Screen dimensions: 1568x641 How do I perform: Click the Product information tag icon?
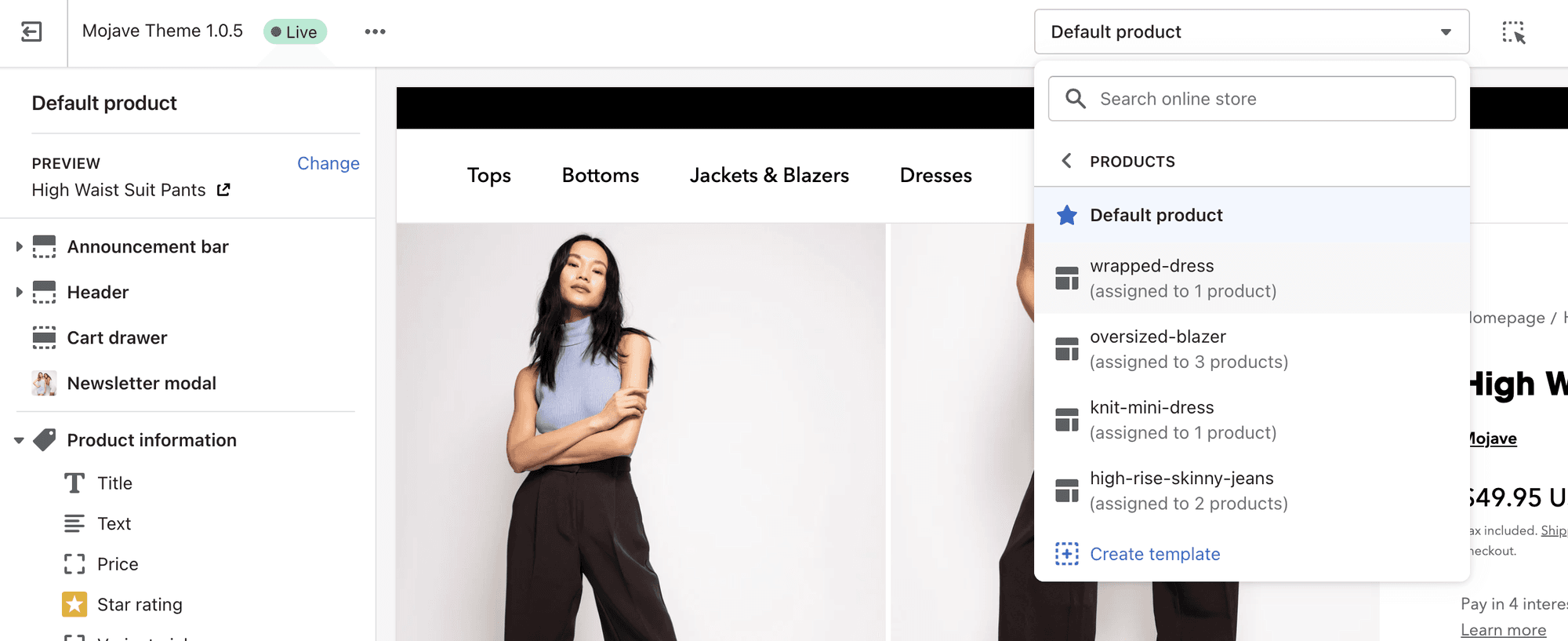coord(44,439)
